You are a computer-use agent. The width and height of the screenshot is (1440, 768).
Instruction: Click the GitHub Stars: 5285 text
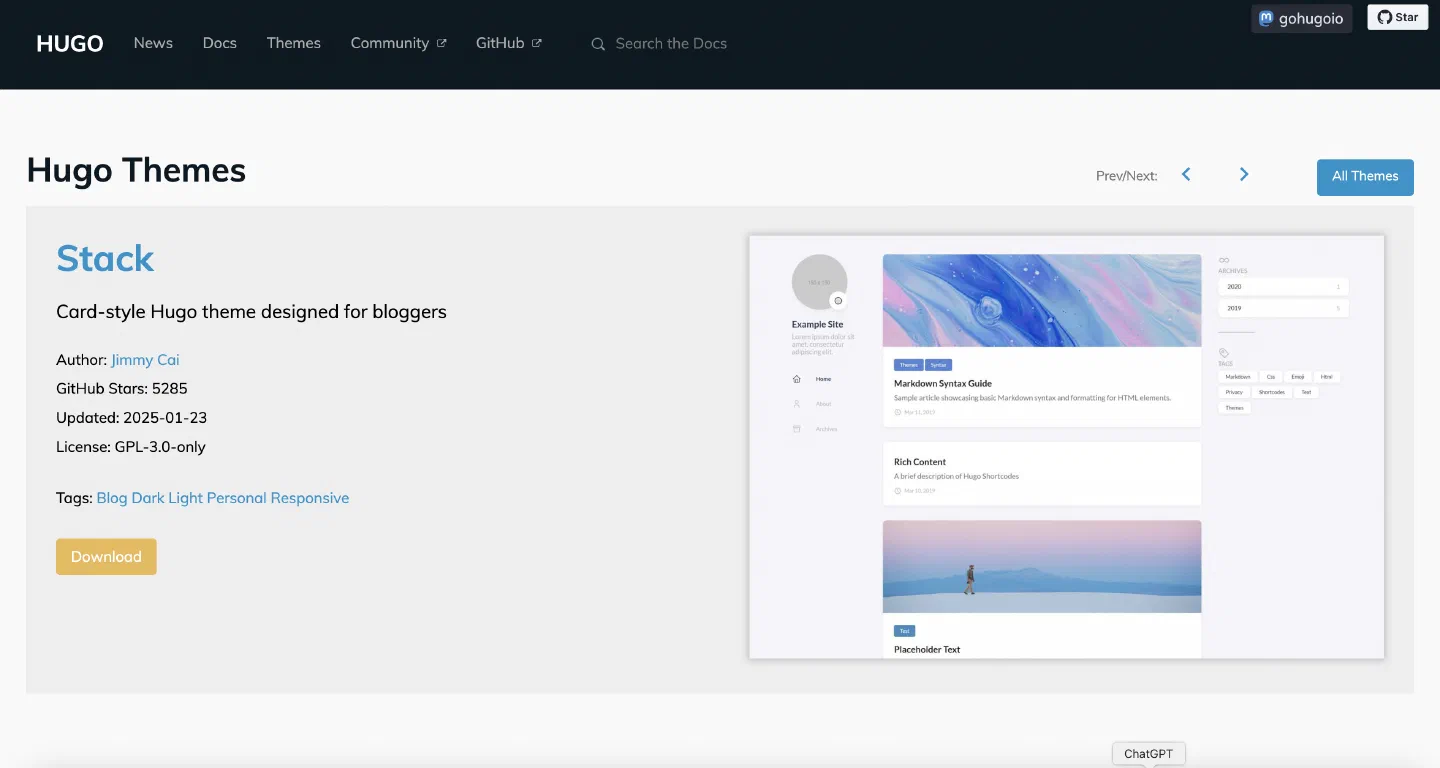pyautogui.click(x=122, y=389)
